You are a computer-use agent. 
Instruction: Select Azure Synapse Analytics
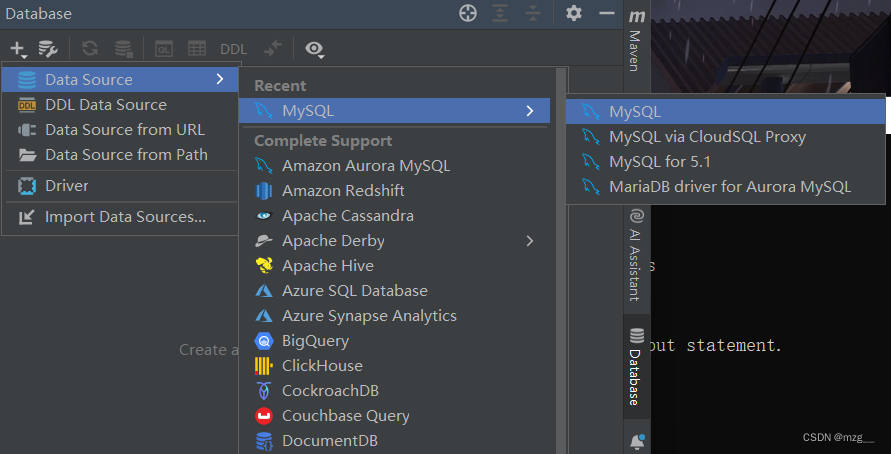(x=394, y=316)
